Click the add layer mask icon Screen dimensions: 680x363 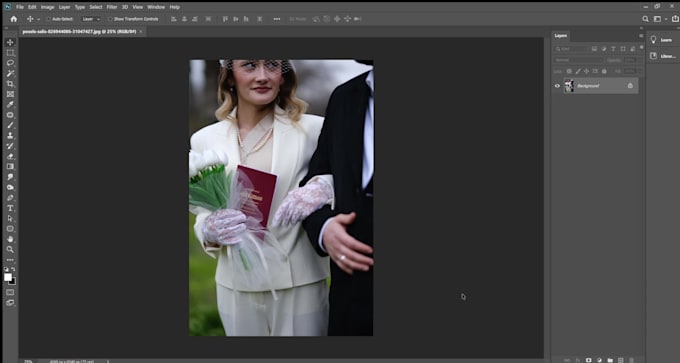point(588,360)
